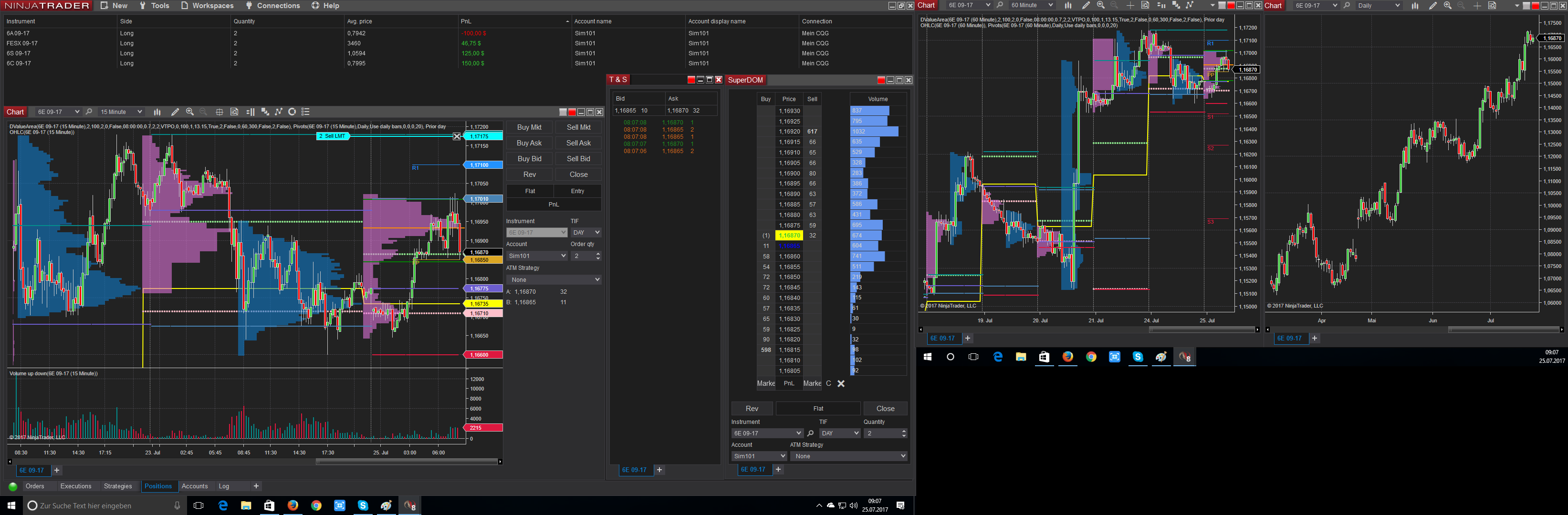The height and width of the screenshot is (515, 1568).
Task: Toggle Chart Trader panel in 15 Minute chart
Action: coord(250,112)
